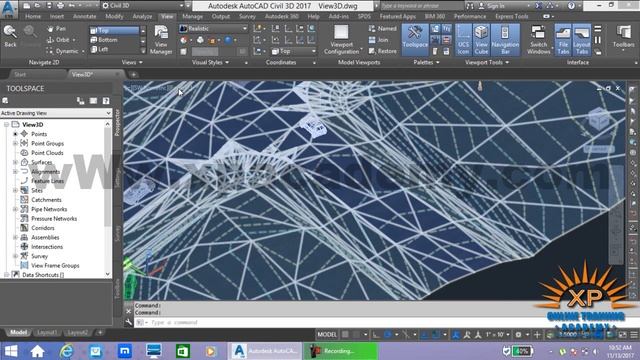The height and width of the screenshot is (360, 640).
Task: Select the Pan tool
Action: pyautogui.click(x=56, y=29)
